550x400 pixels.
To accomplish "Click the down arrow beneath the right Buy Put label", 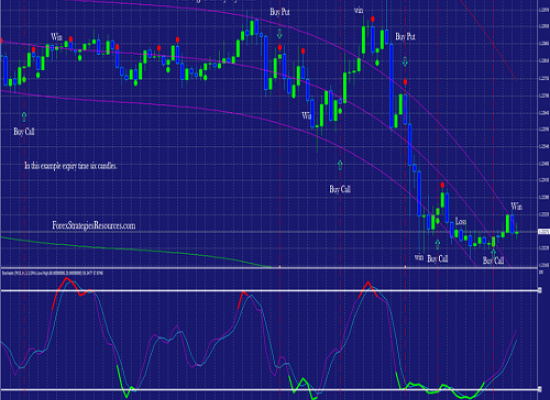I will coord(405,62).
